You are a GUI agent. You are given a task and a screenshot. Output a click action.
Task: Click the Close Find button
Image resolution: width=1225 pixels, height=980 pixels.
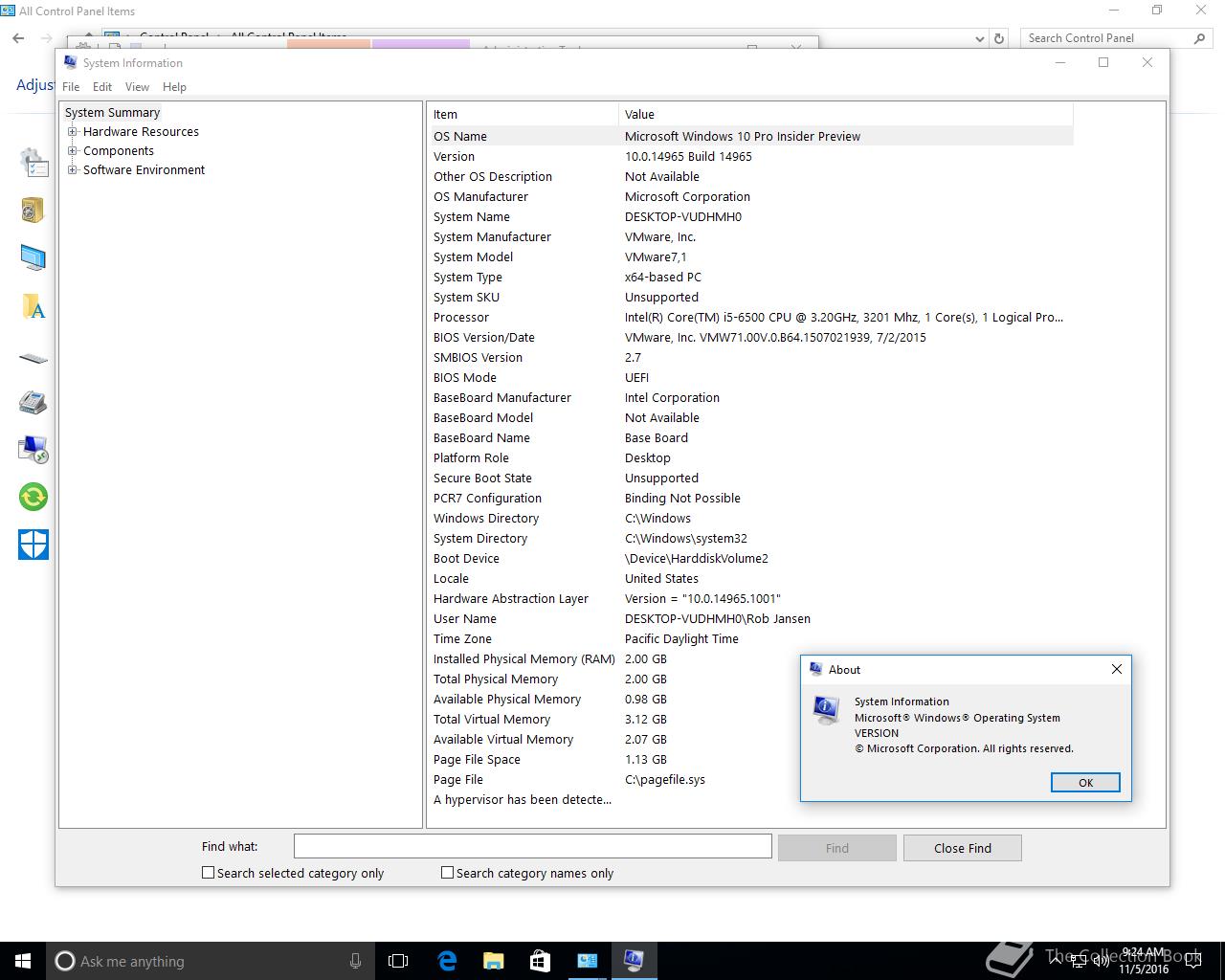[x=963, y=848]
